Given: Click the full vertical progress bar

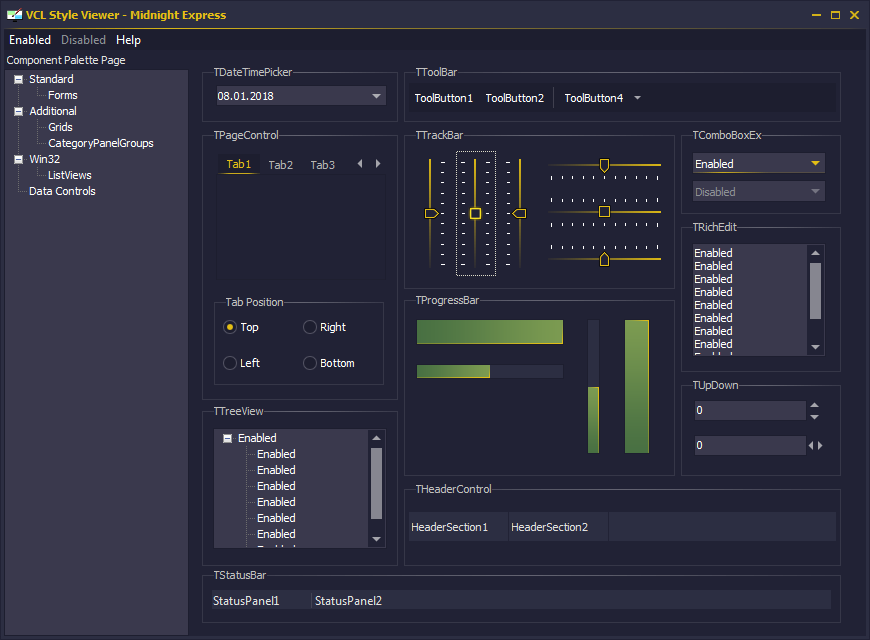Looking at the screenshot, I should (637, 386).
